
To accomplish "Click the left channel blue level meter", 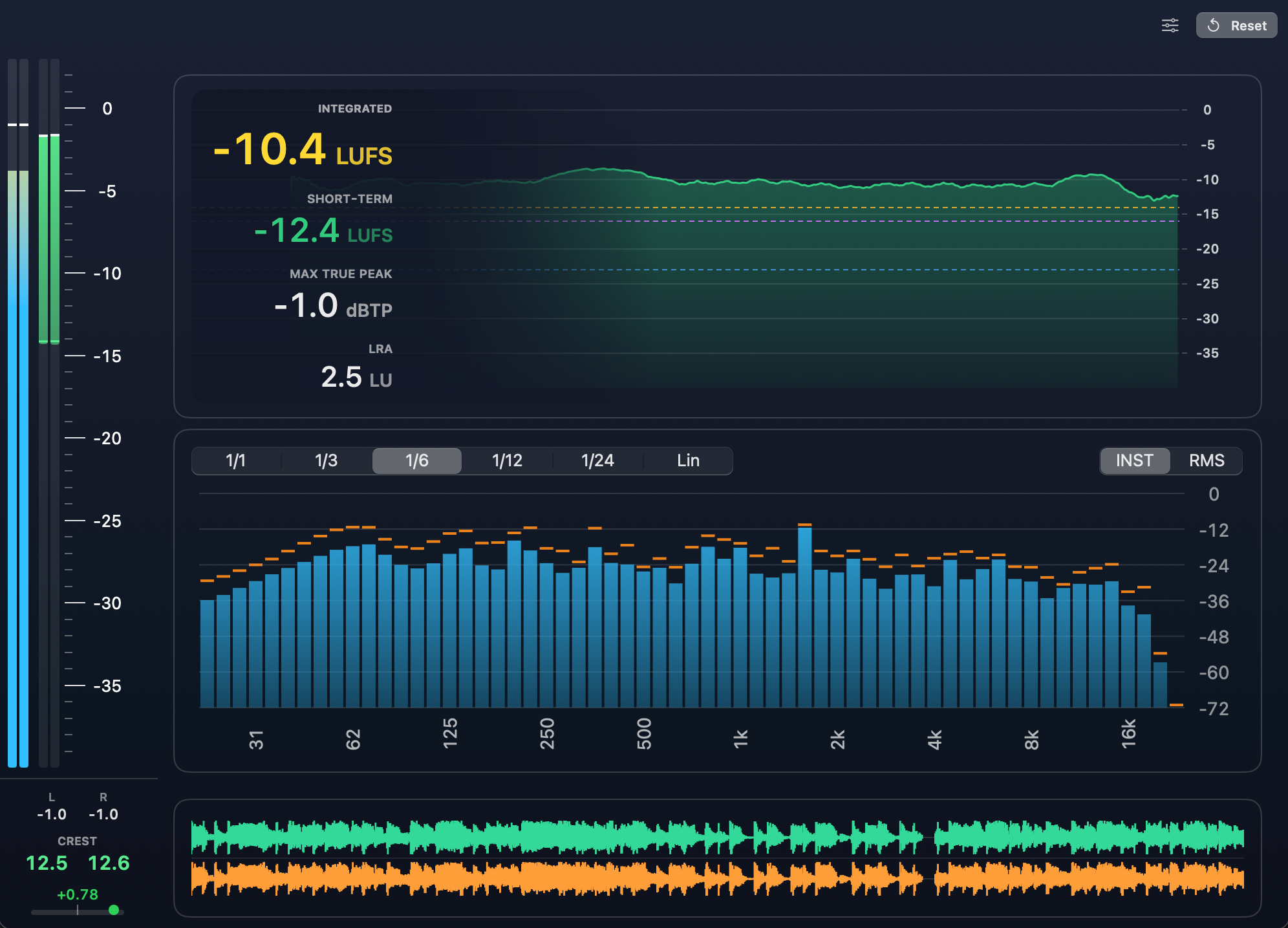I will (12, 469).
